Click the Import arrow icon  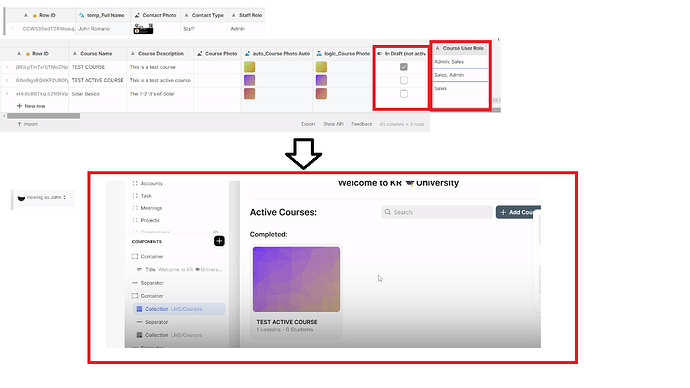pos(19,124)
